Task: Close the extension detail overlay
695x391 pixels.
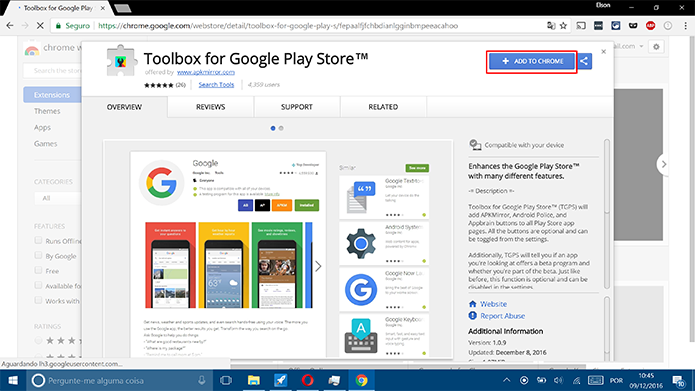Action: point(603,52)
